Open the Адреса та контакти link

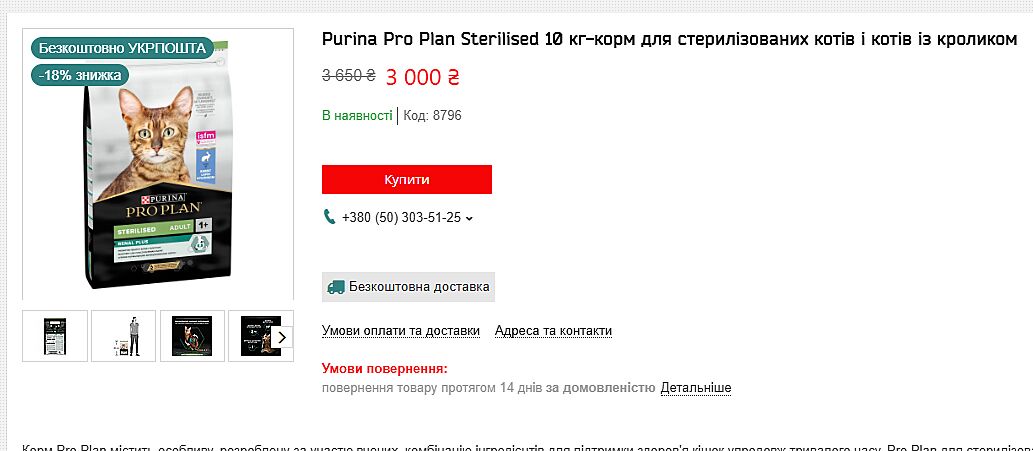(553, 331)
